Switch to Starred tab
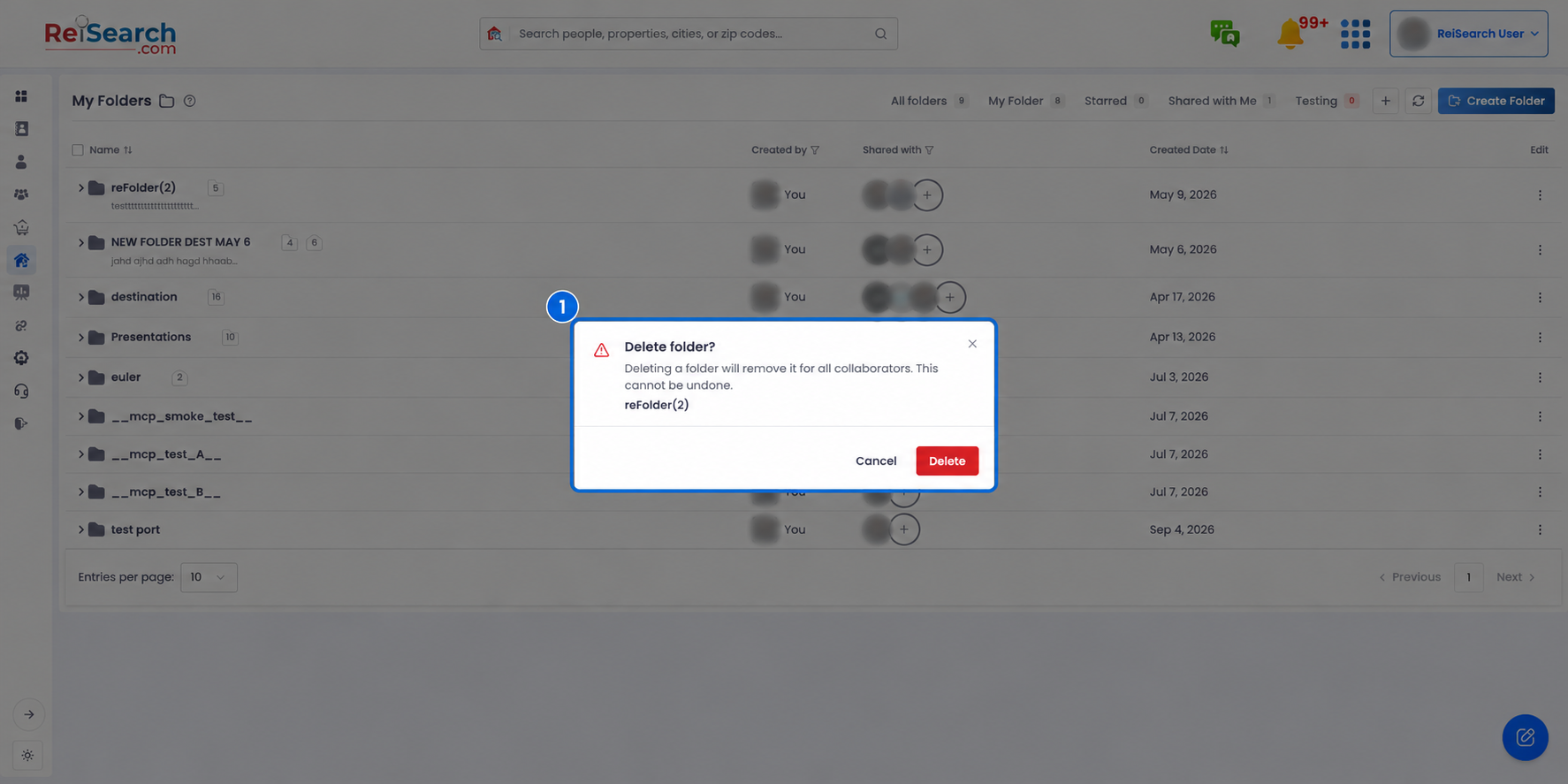1568x784 pixels. 1115,101
